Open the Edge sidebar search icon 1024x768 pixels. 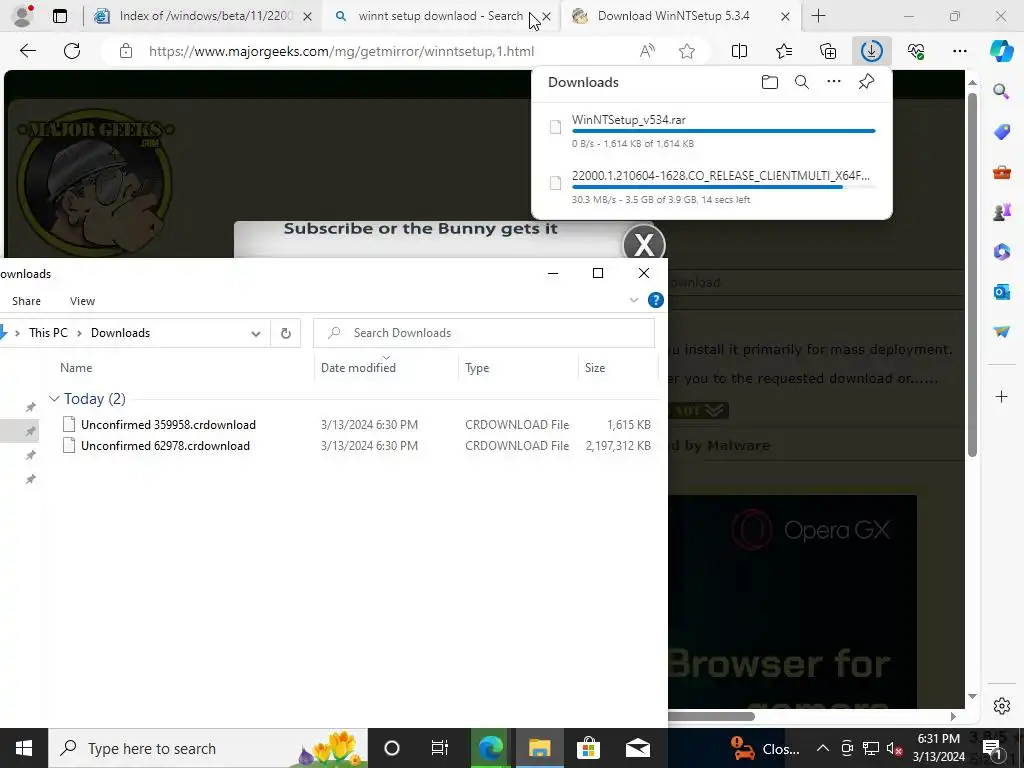[x=1001, y=91]
